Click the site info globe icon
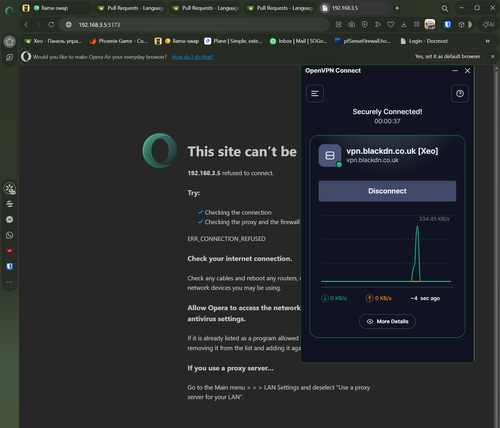The width and height of the screenshot is (500, 428). click(x=69, y=24)
